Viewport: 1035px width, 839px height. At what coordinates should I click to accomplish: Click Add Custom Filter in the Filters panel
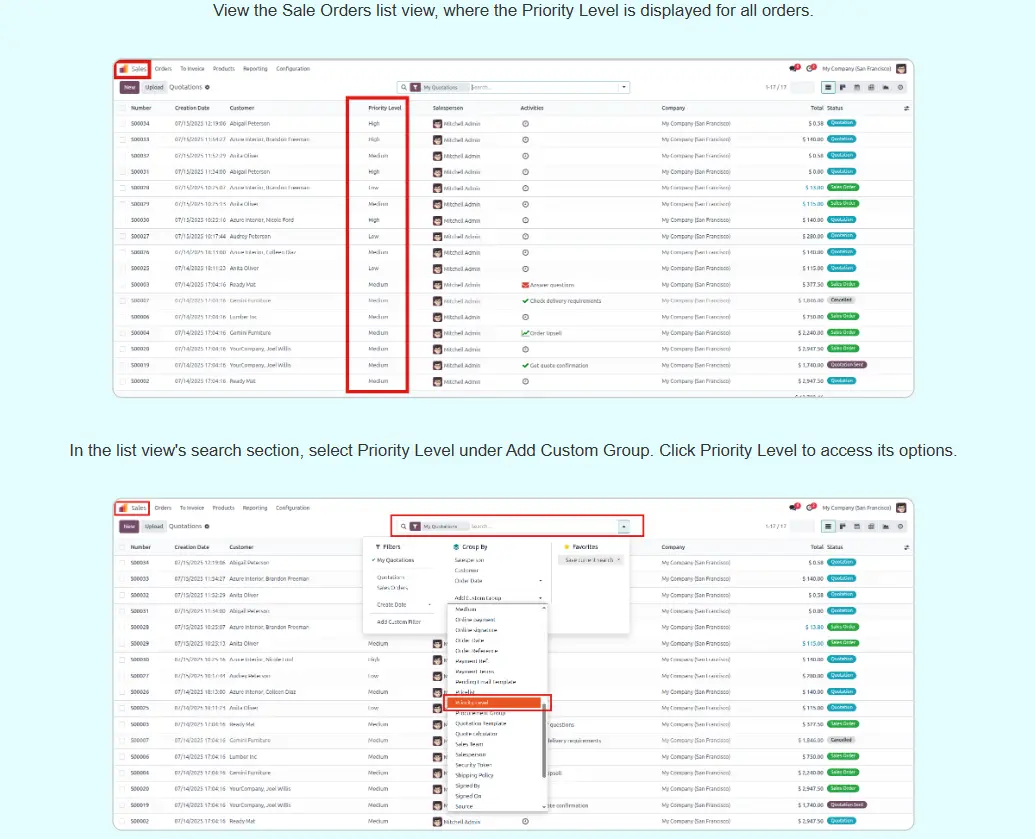398,622
